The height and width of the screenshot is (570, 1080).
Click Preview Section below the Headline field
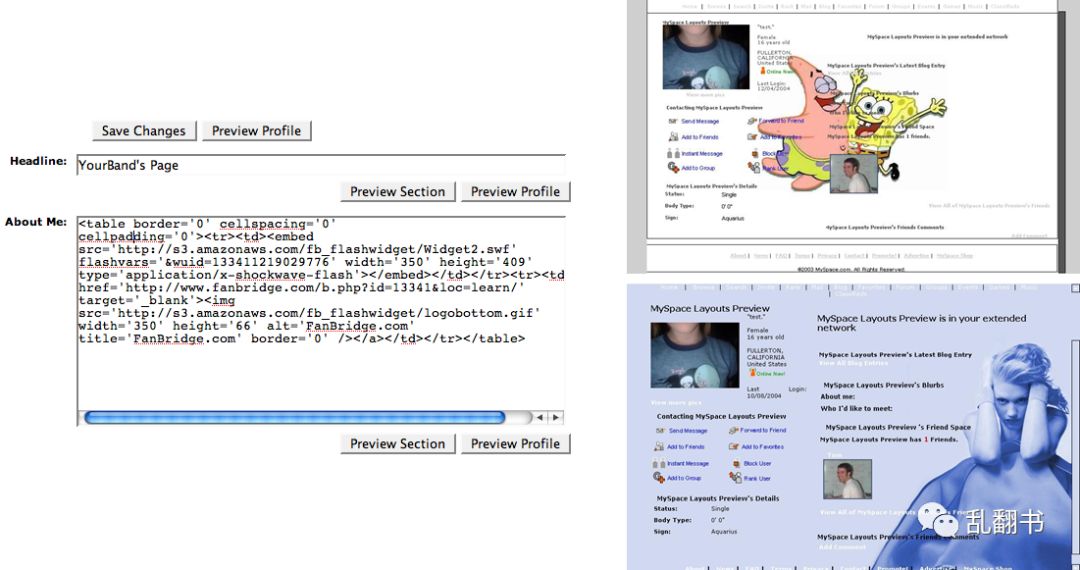coord(397,192)
